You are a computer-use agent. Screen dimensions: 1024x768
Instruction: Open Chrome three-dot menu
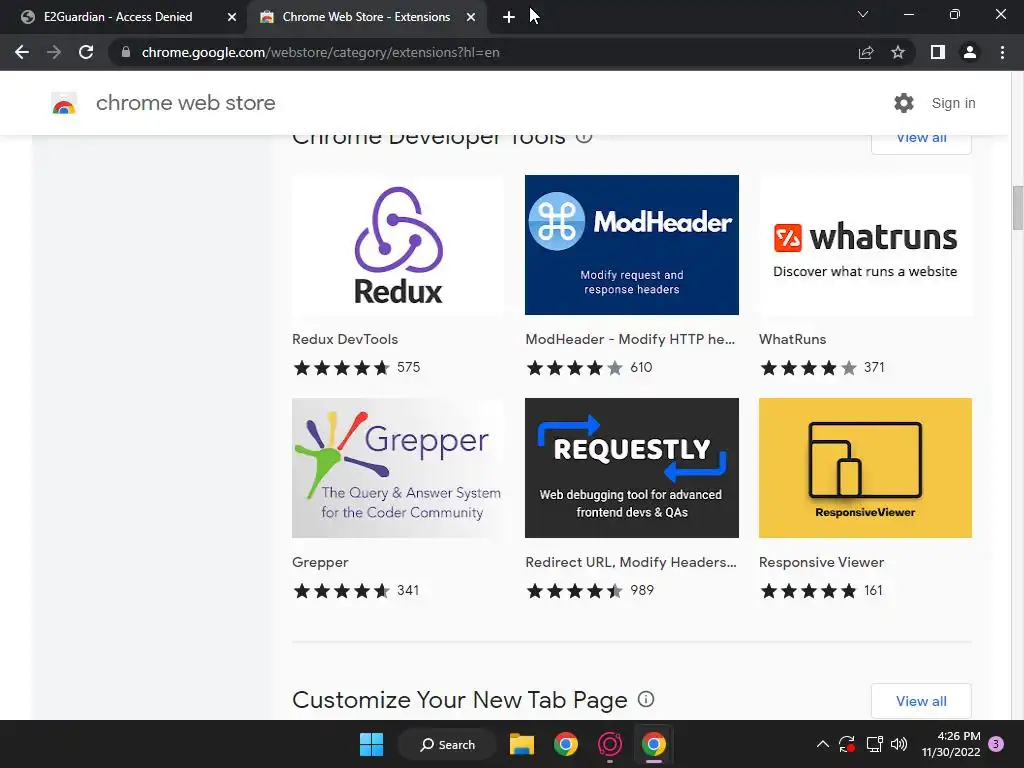(1002, 52)
